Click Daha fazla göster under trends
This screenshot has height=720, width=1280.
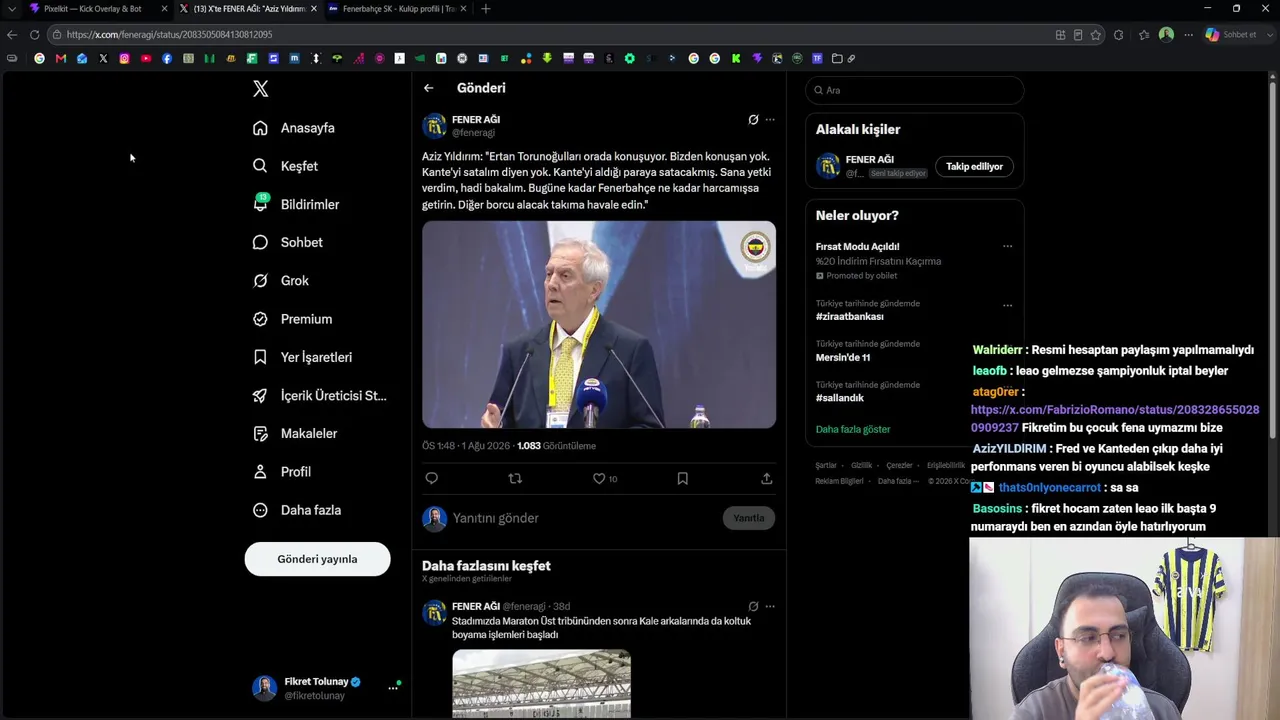pos(853,430)
